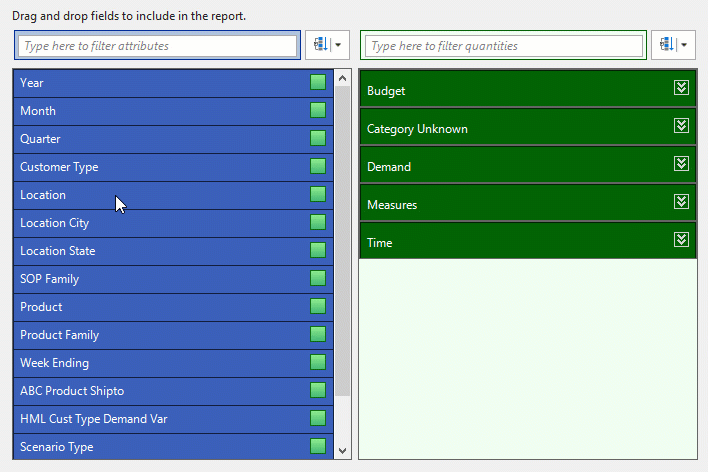Click the Measures group title text
The height and width of the screenshot is (472, 708).
[392, 205]
